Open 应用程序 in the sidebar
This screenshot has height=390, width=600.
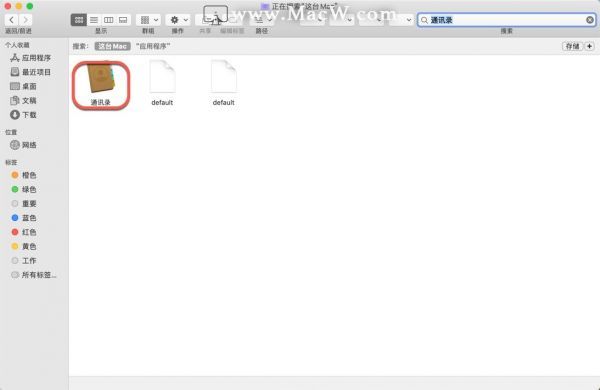coord(31,58)
